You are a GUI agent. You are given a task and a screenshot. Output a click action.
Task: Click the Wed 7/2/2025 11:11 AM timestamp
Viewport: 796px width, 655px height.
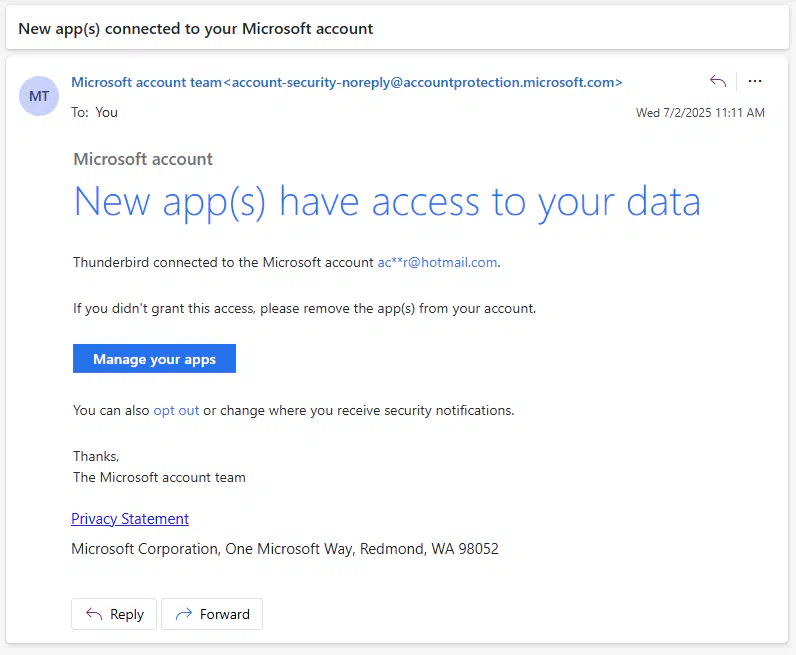pos(700,113)
